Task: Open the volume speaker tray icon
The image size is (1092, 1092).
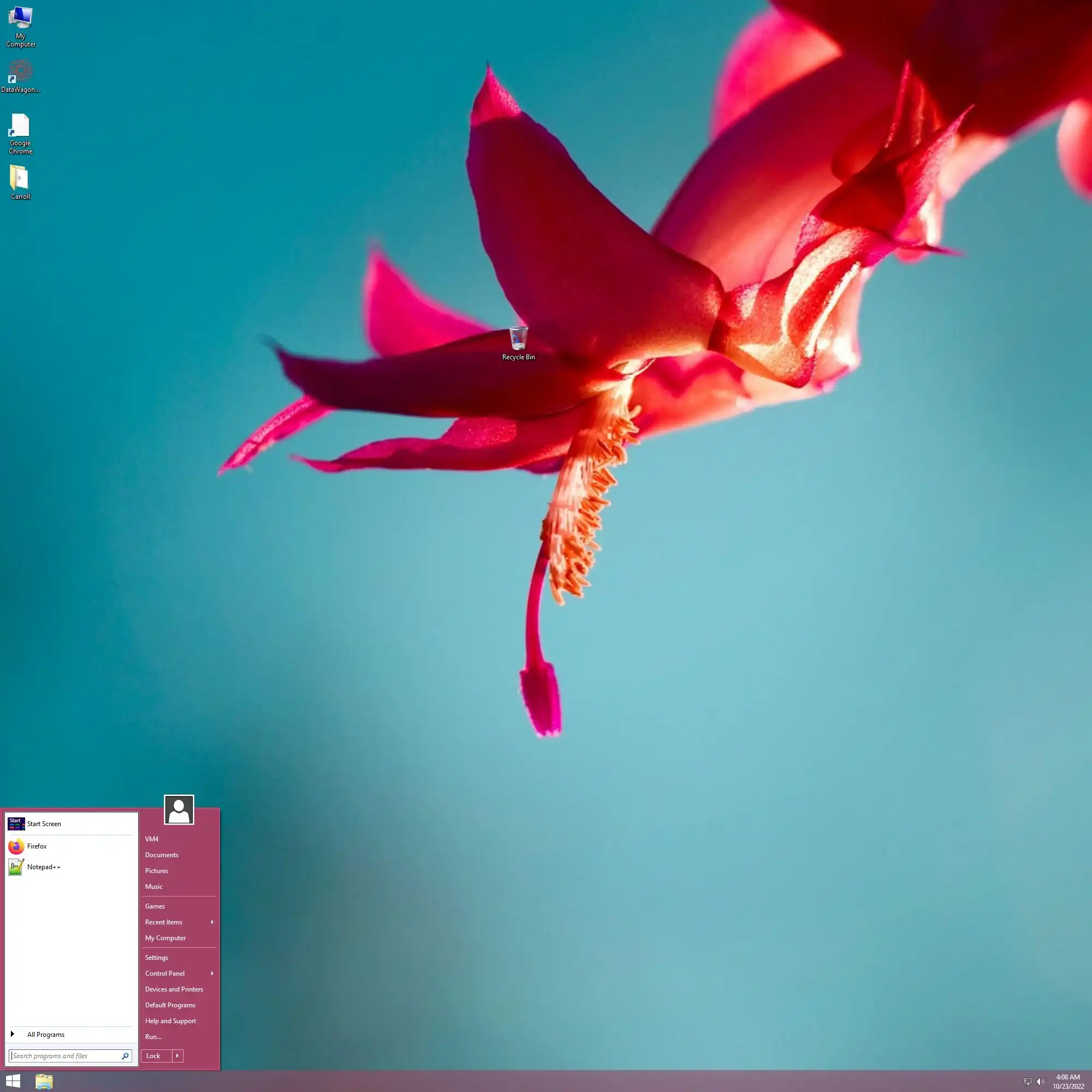Action: click(x=1041, y=1081)
